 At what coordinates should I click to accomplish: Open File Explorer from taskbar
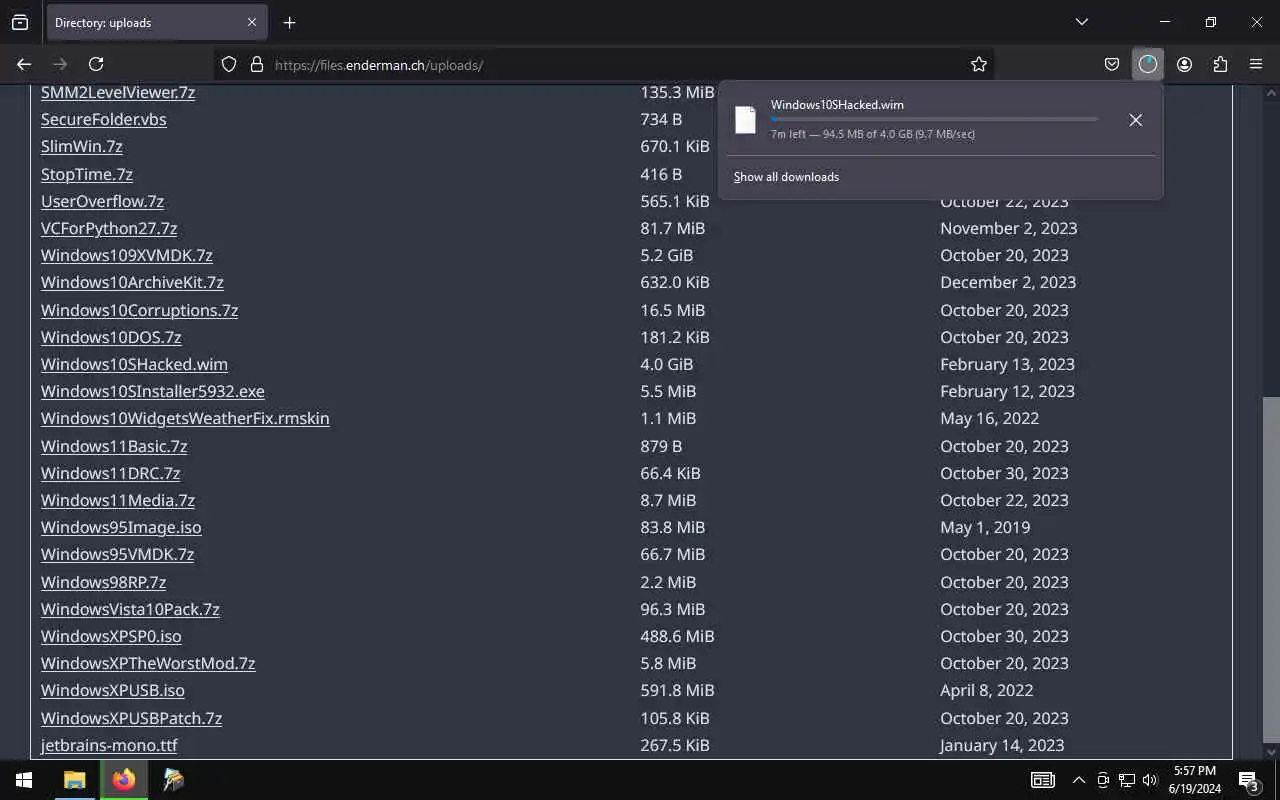click(x=74, y=780)
